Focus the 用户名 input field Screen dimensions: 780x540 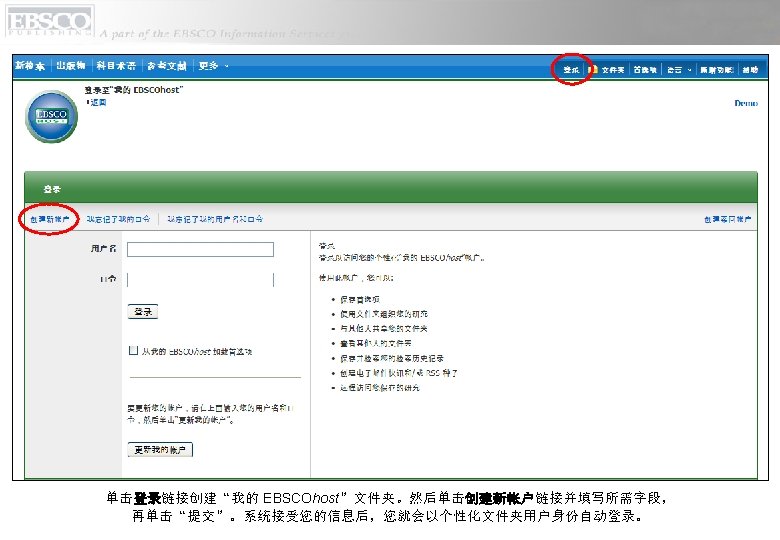click(200, 249)
